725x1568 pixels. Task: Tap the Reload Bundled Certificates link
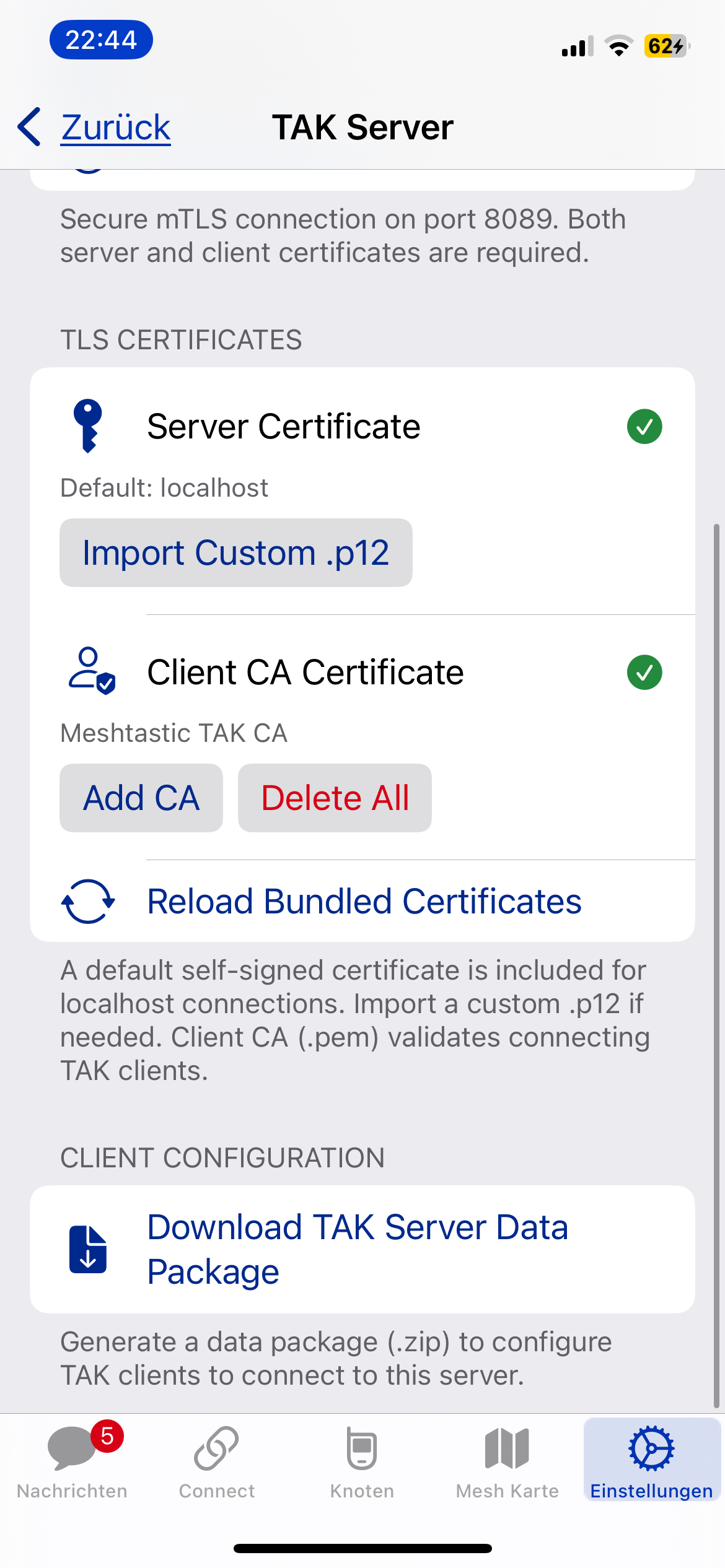coord(364,901)
